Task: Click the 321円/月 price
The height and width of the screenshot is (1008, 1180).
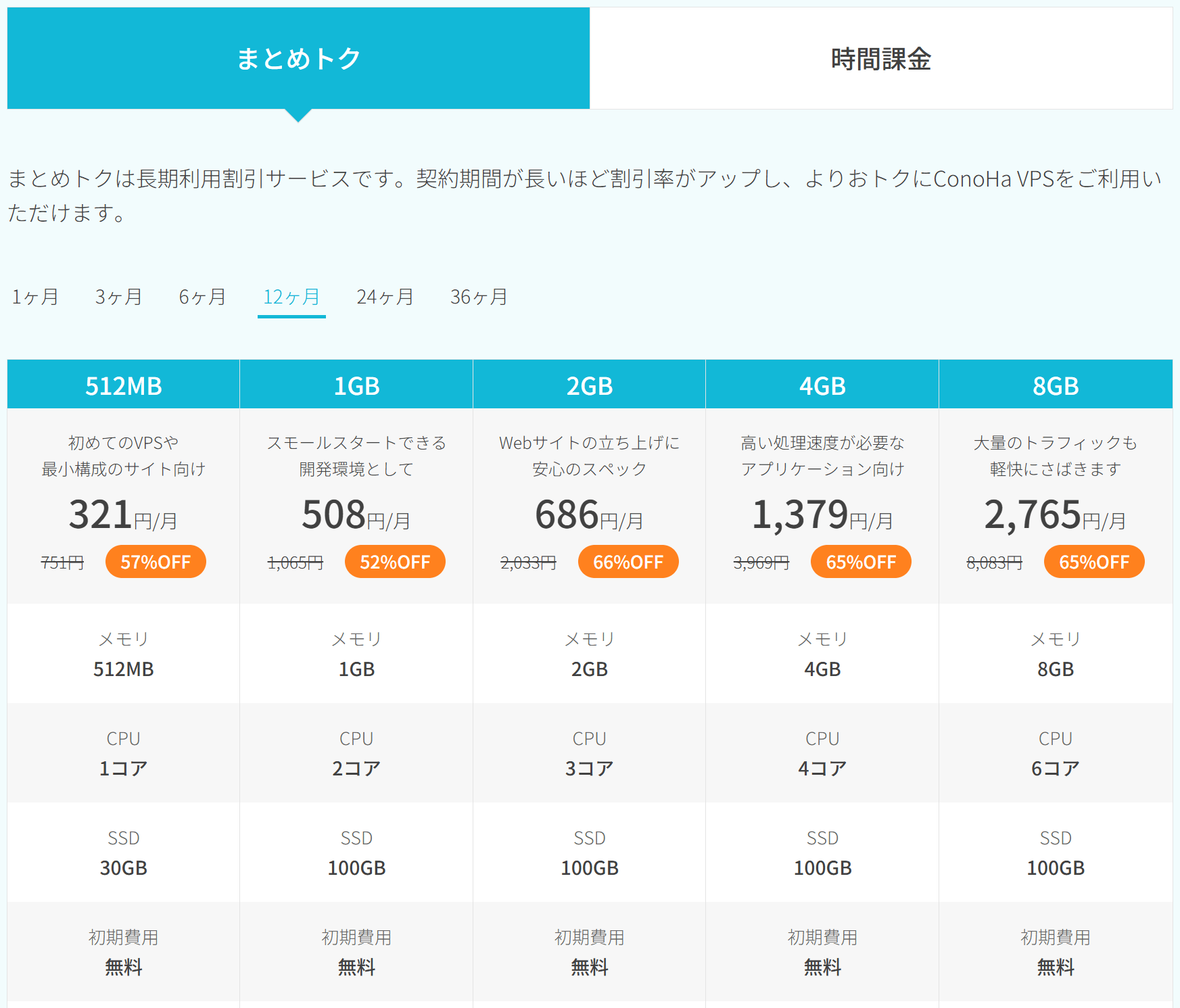Action: (x=123, y=515)
